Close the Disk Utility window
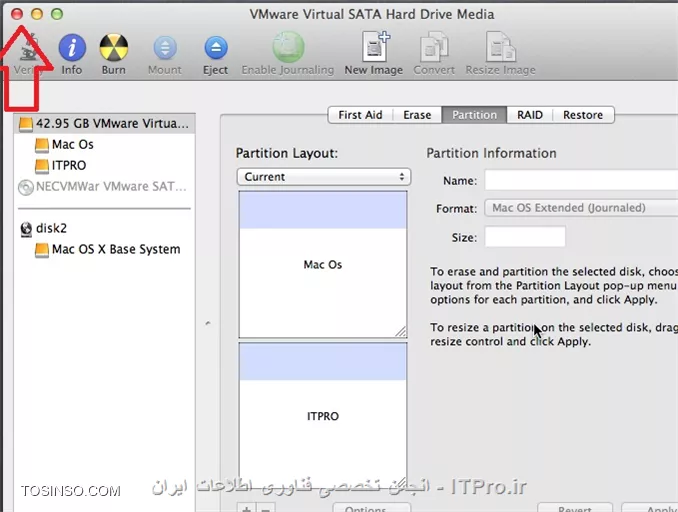Viewport: 678px width, 512px height. [x=17, y=14]
